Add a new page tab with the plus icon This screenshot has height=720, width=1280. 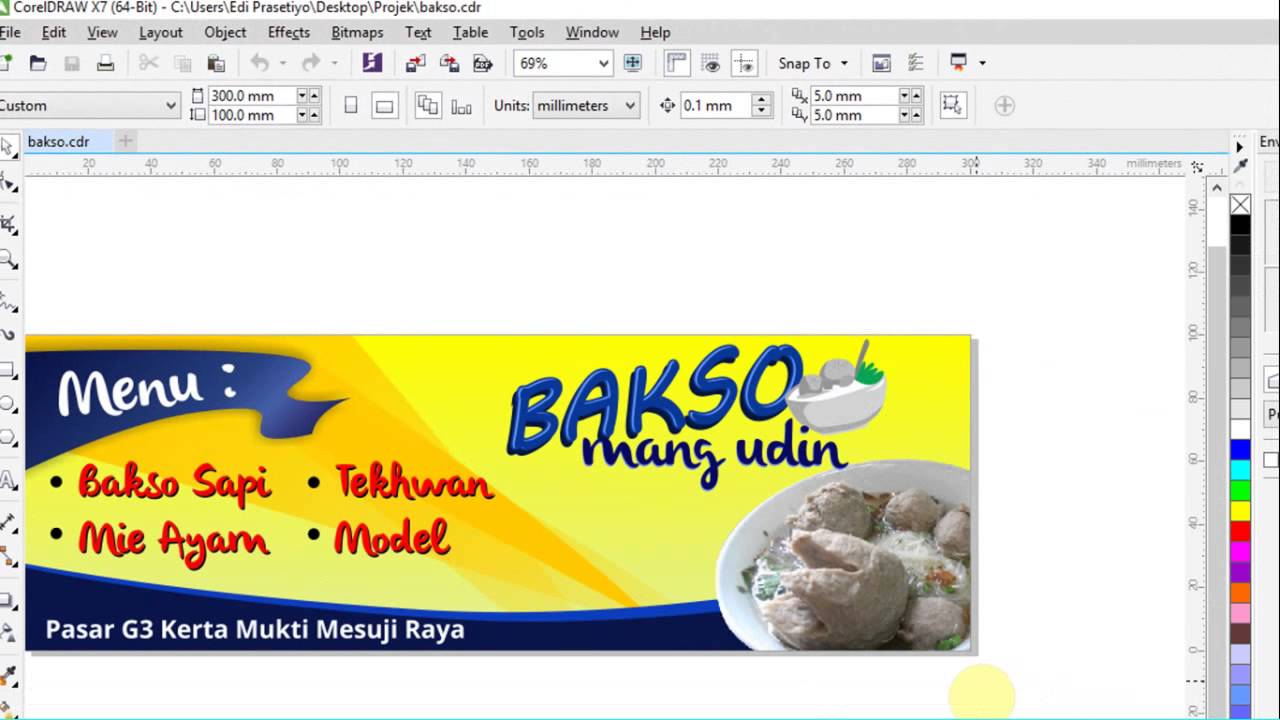125,141
